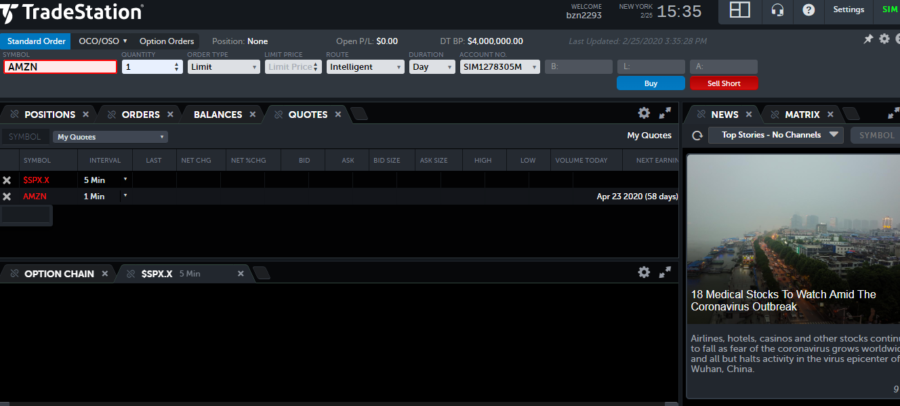
Task: Close the $SPX.X 5 Min chart tab
Action: pos(240,273)
